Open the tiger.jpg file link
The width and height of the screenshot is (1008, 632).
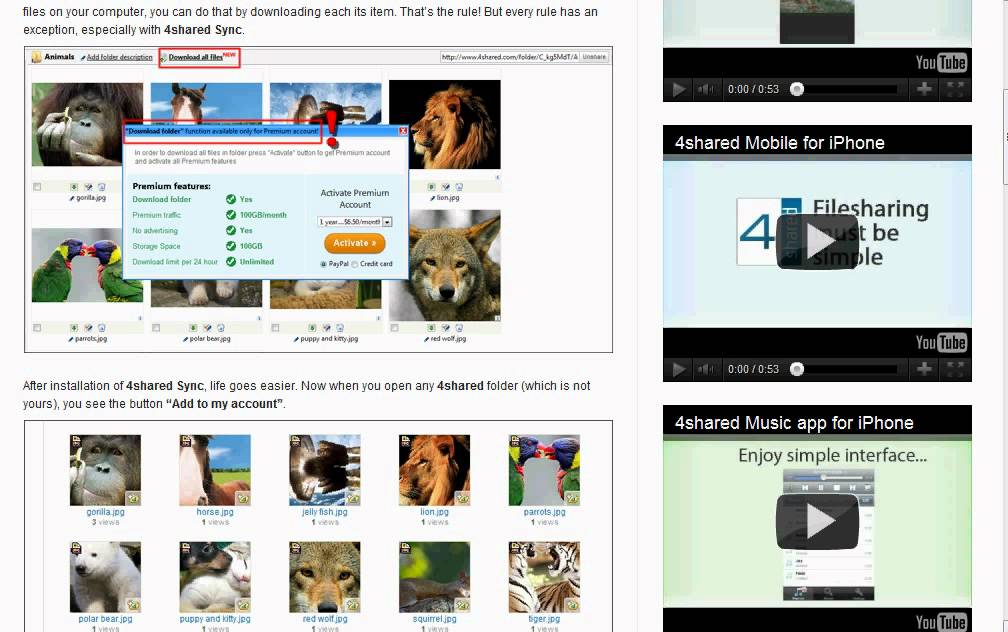click(544, 619)
